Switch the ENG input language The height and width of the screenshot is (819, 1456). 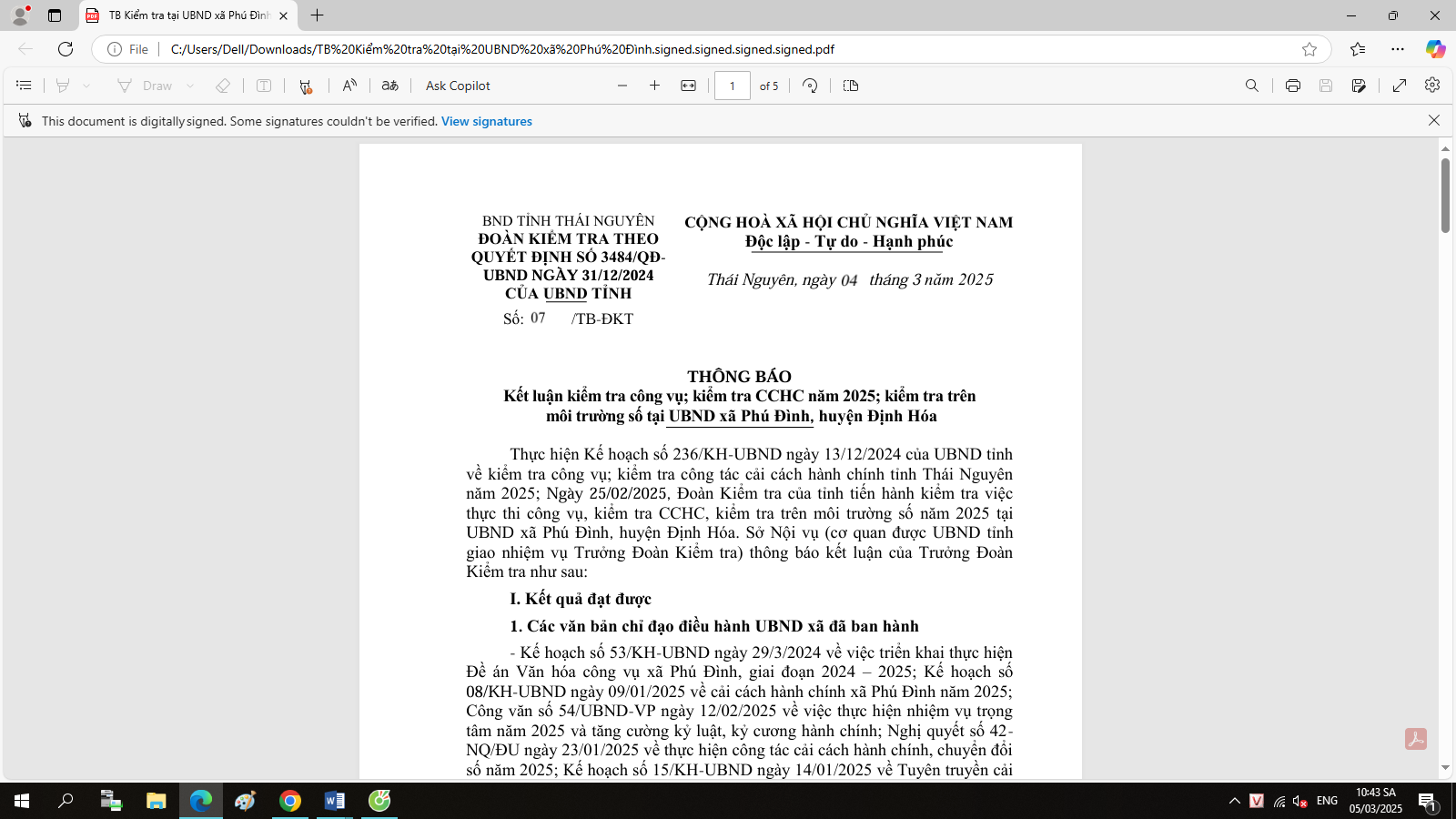(x=1327, y=801)
